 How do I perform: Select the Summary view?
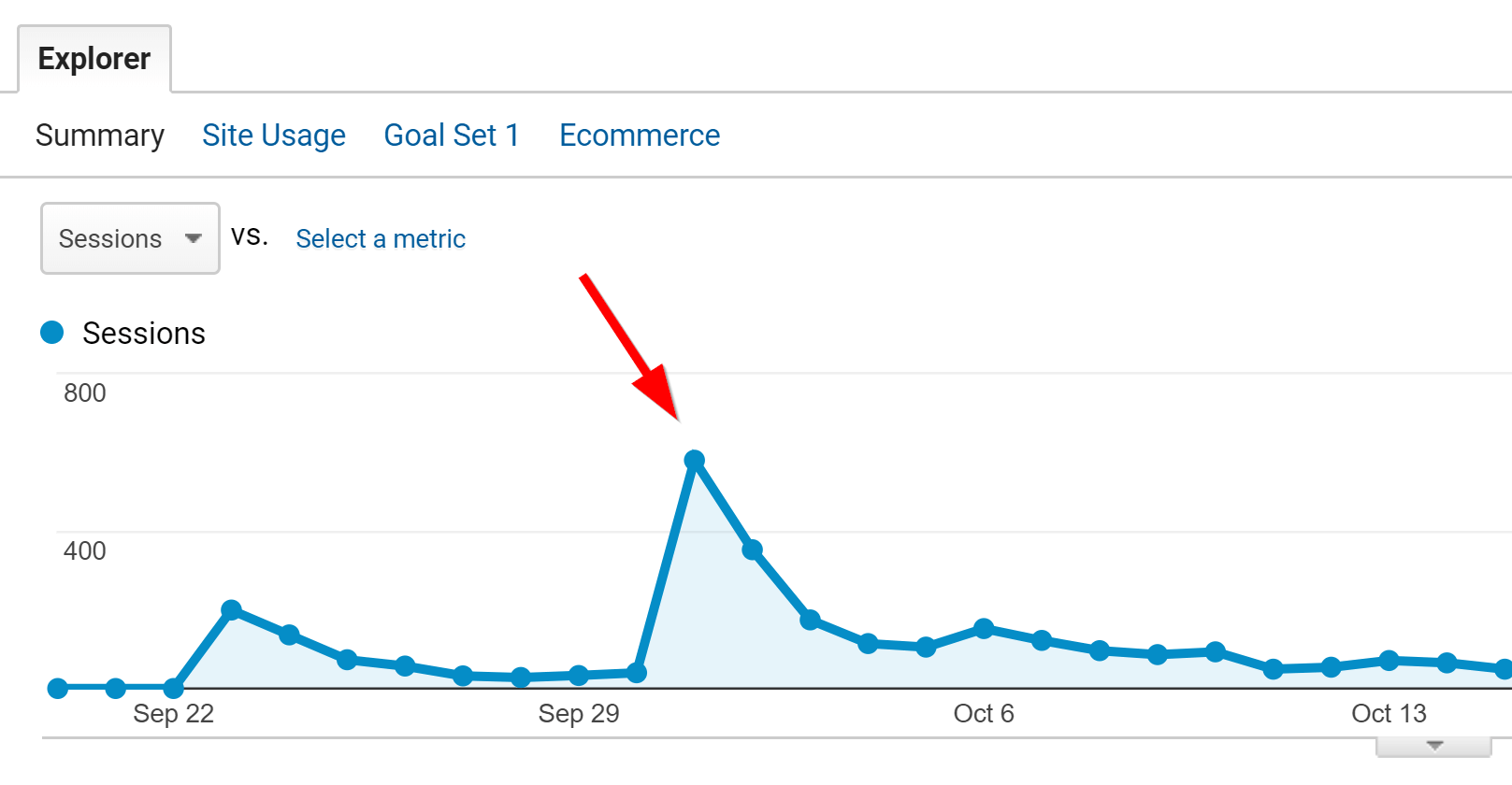tap(99, 135)
